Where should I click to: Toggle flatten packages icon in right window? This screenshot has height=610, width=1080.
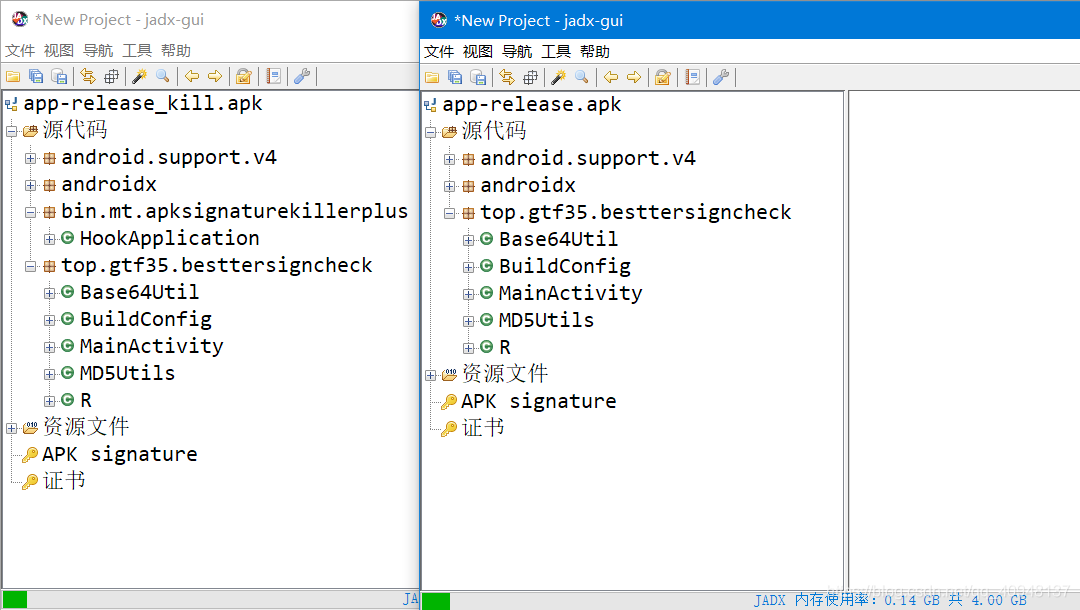[530, 77]
